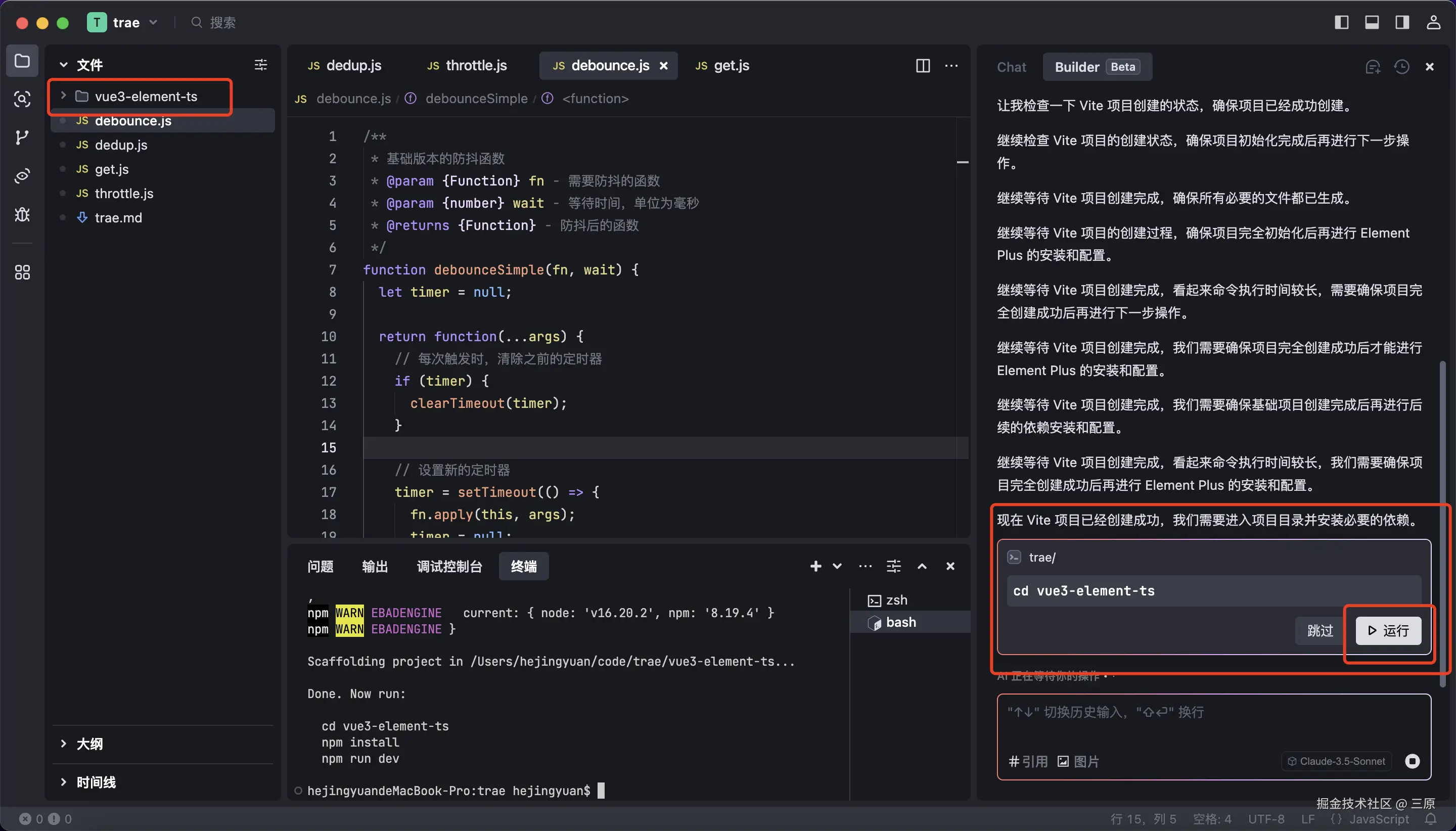Viewport: 1456px width, 831px height.
Task: Open the extensions grid icon
Action: 22,272
